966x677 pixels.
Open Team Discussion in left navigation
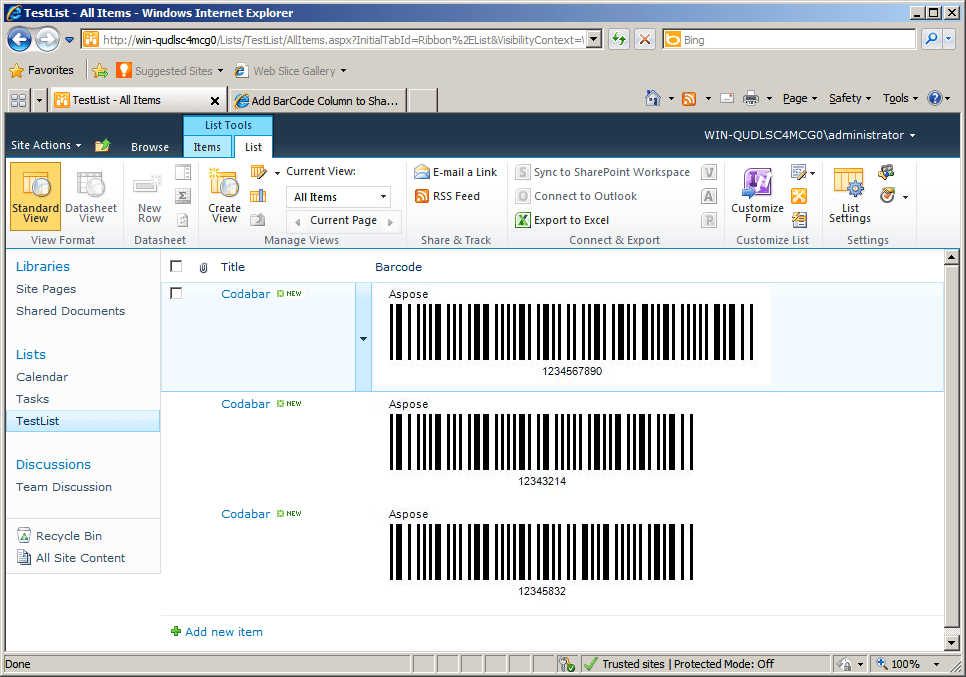coord(64,487)
